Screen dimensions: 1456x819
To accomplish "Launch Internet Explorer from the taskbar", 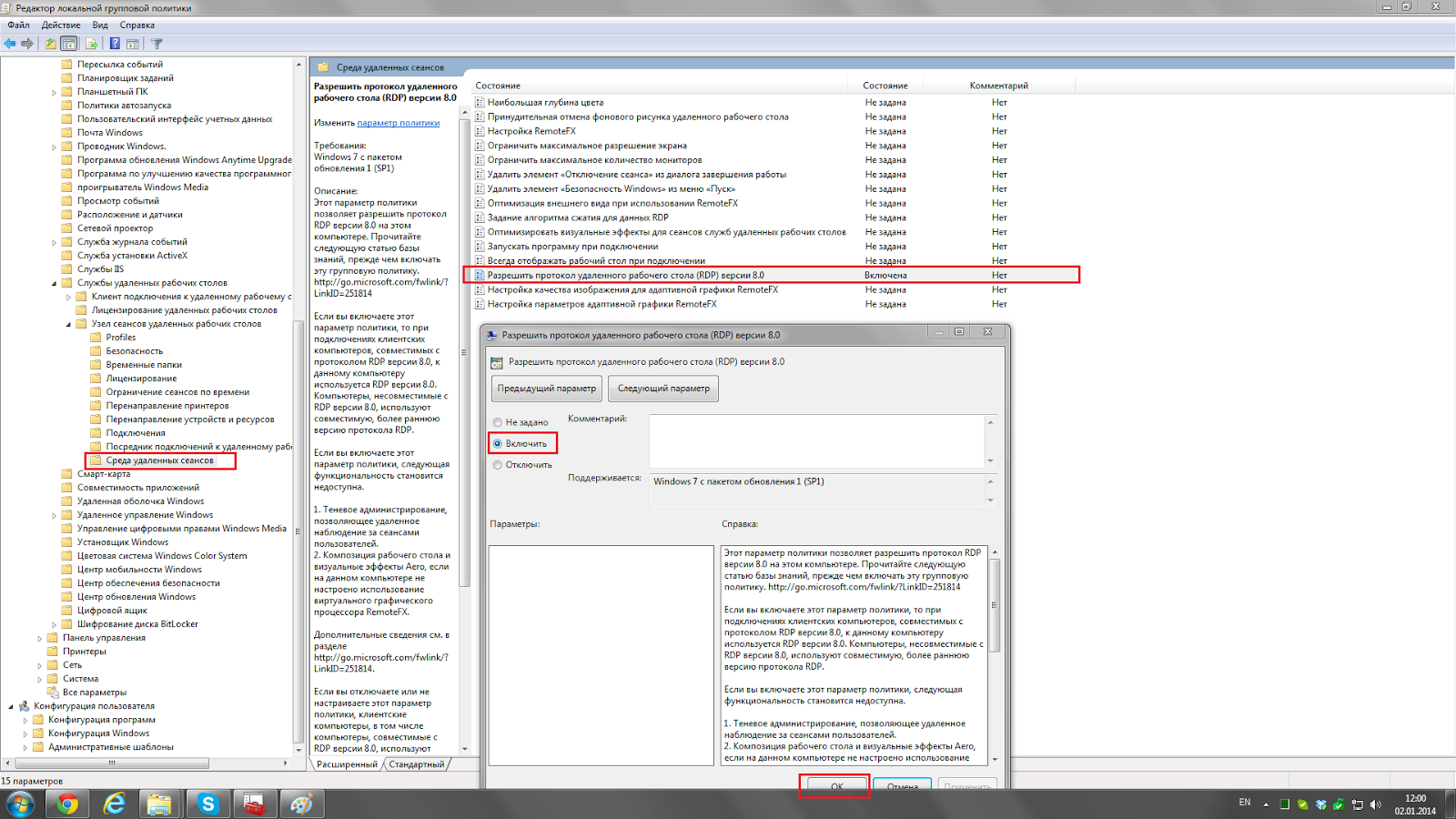I will tap(115, 804).
